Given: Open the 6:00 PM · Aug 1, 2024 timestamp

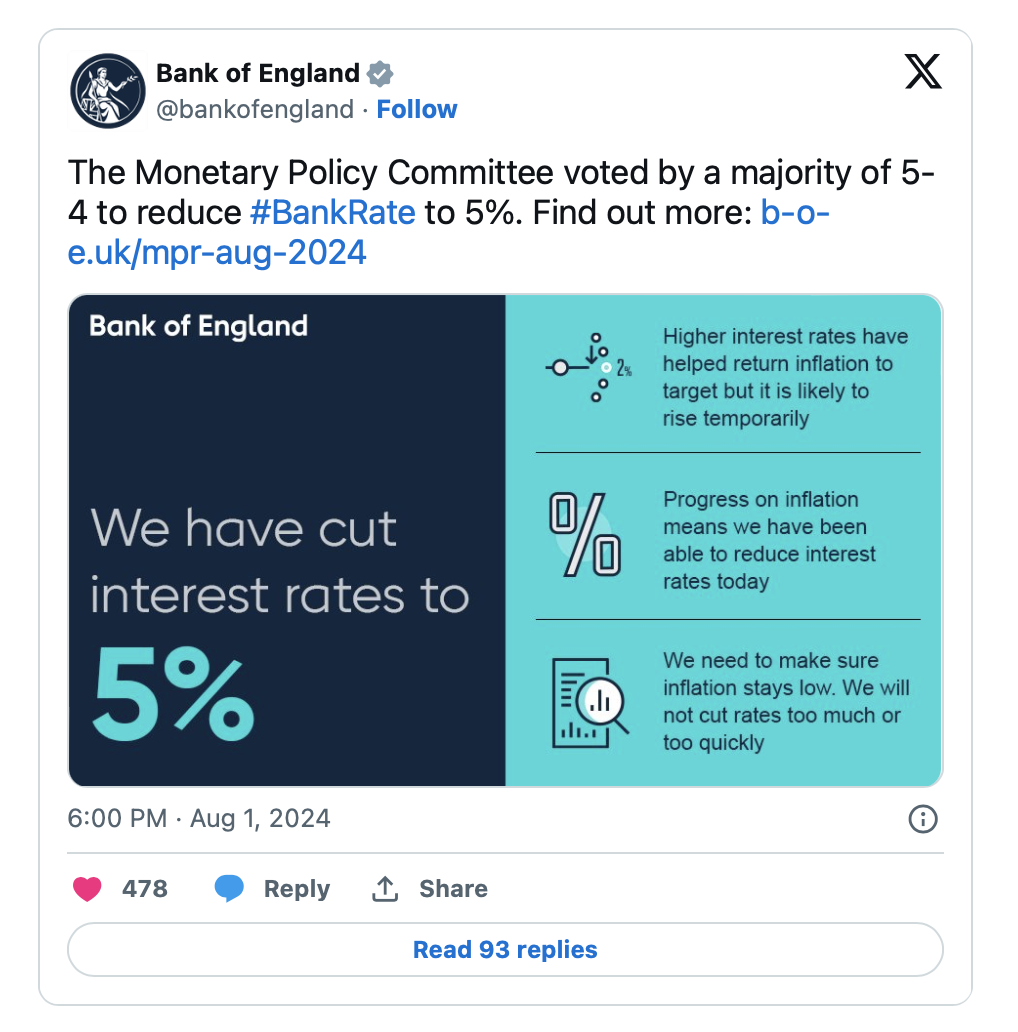Looking at the screenshot, I should click(199, 819).
